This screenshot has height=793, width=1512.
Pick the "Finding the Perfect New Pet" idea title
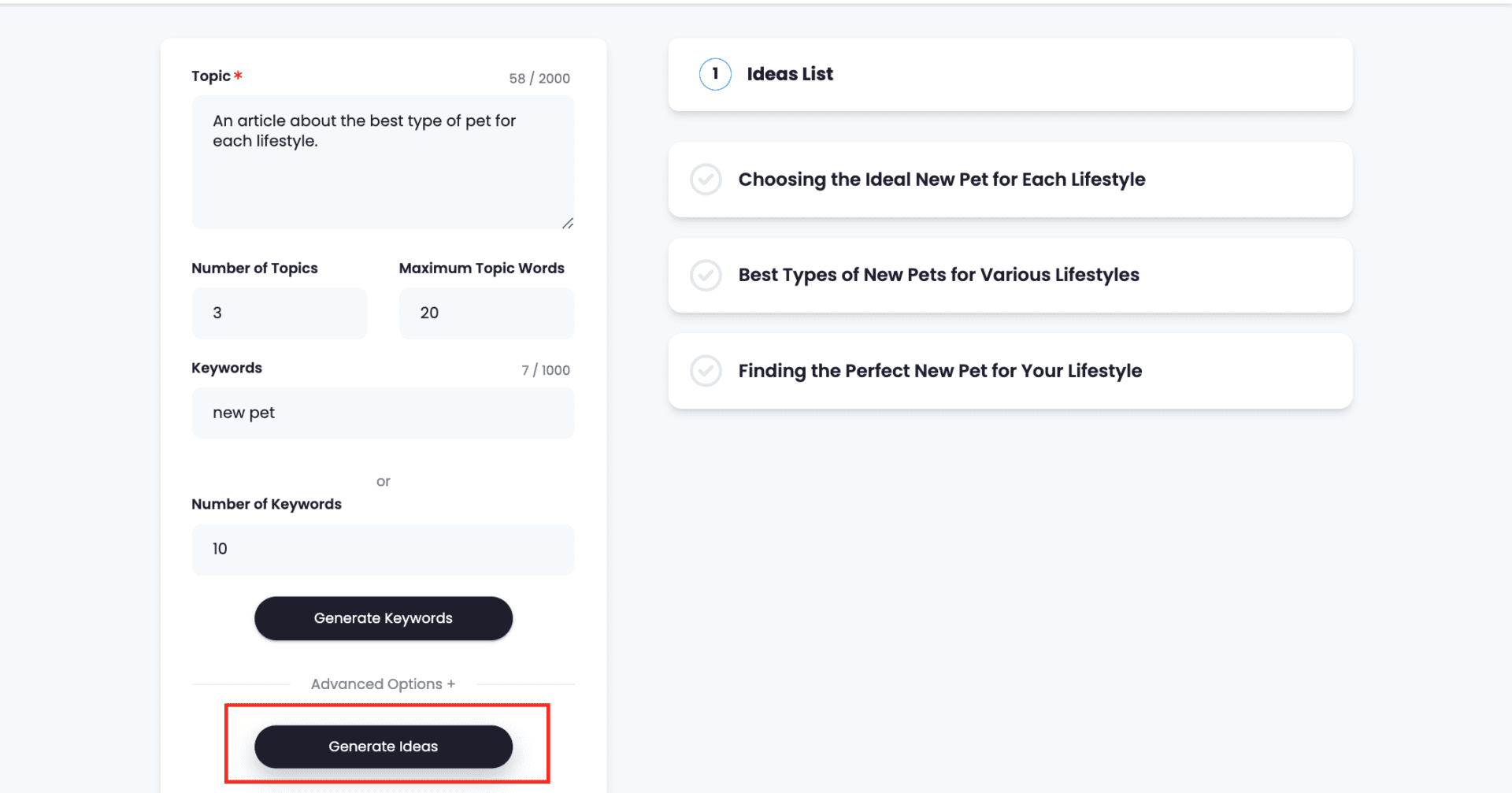(939, 371)
